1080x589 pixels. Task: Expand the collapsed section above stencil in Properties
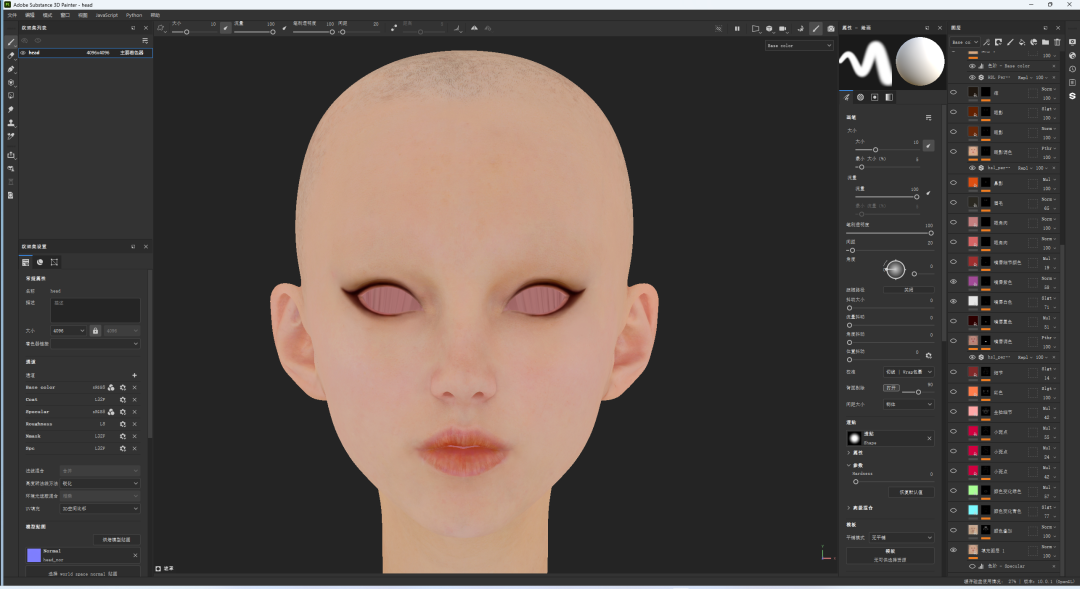tap(849, 508)
